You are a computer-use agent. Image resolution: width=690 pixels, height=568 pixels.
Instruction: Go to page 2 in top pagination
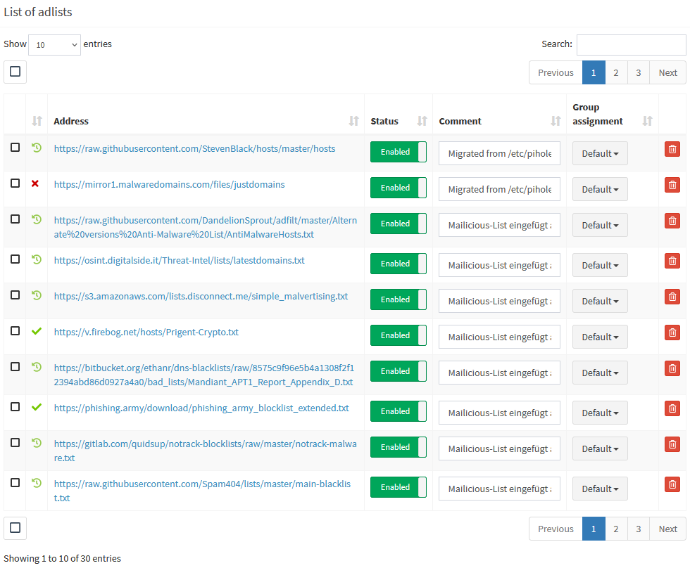[x=616, y=73]
